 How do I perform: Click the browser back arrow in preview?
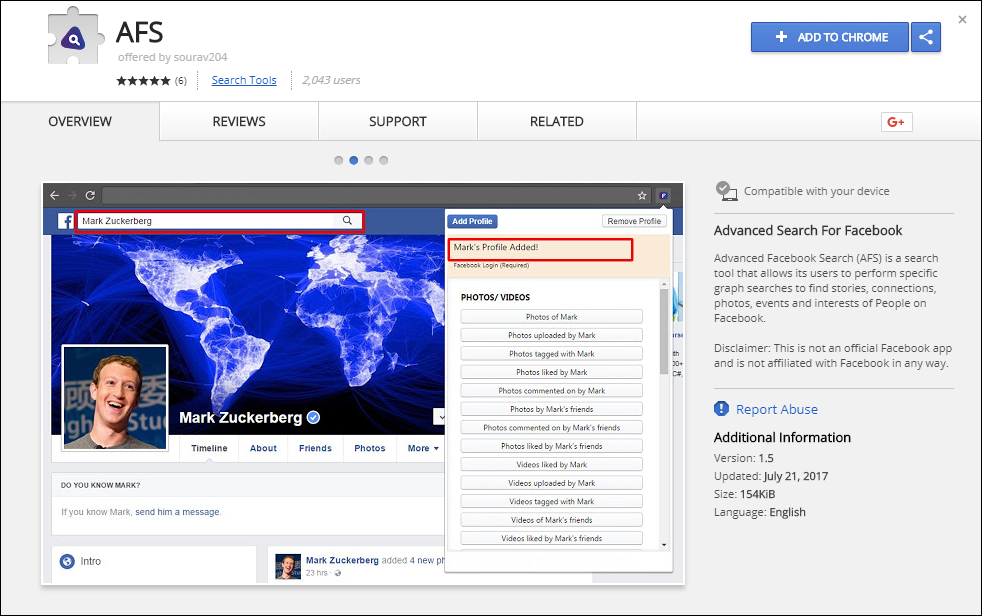(x=54, y=195)
